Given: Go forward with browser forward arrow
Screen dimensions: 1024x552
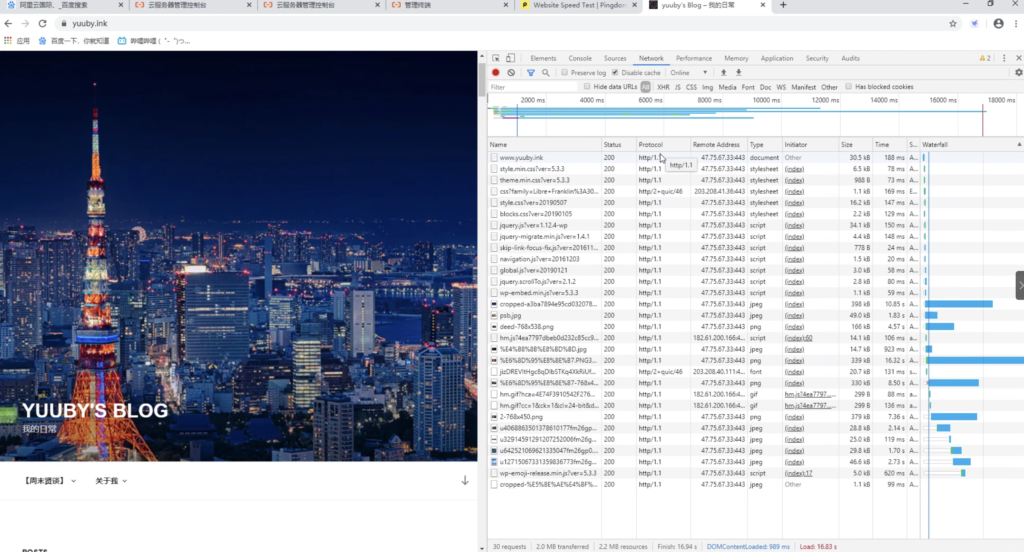Looking at the screenshot, I should (x=25, y=24).
